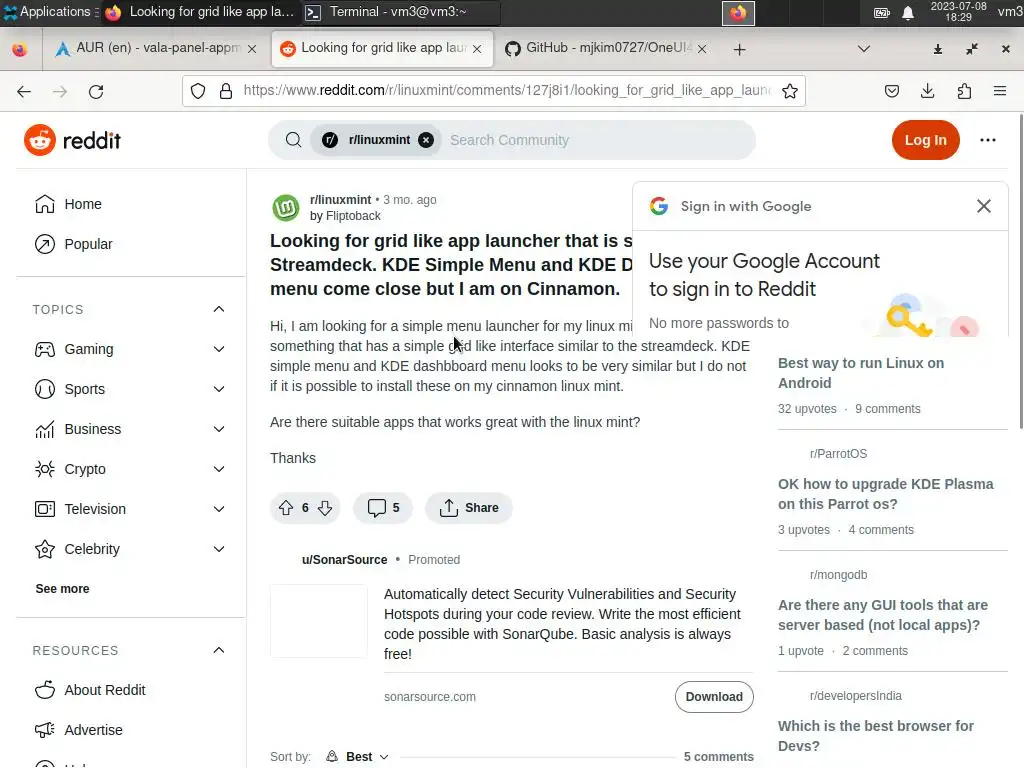Open 'OK how to upgrade KDE Plasma' post
The image size is (1024, 768).
(x=885, y=494)
